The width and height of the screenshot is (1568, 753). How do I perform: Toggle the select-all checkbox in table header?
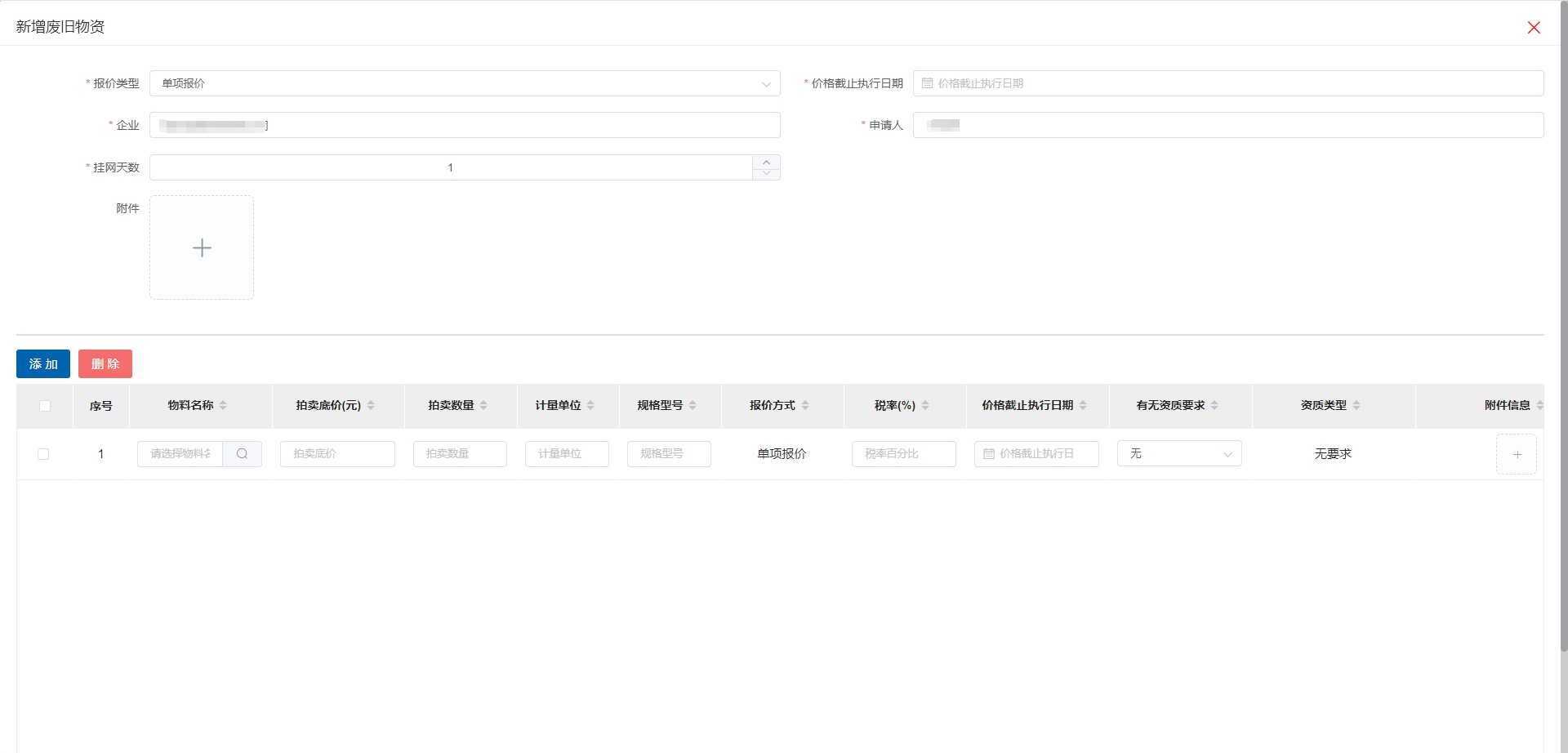pos(45,406)
